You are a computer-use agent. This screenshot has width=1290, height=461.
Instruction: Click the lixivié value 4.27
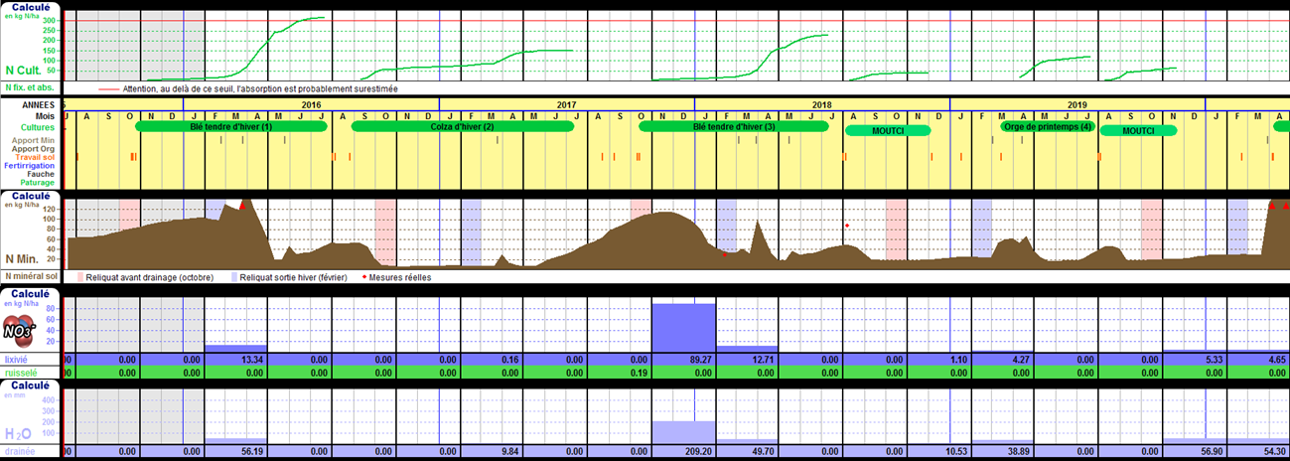pos(1024,358)
